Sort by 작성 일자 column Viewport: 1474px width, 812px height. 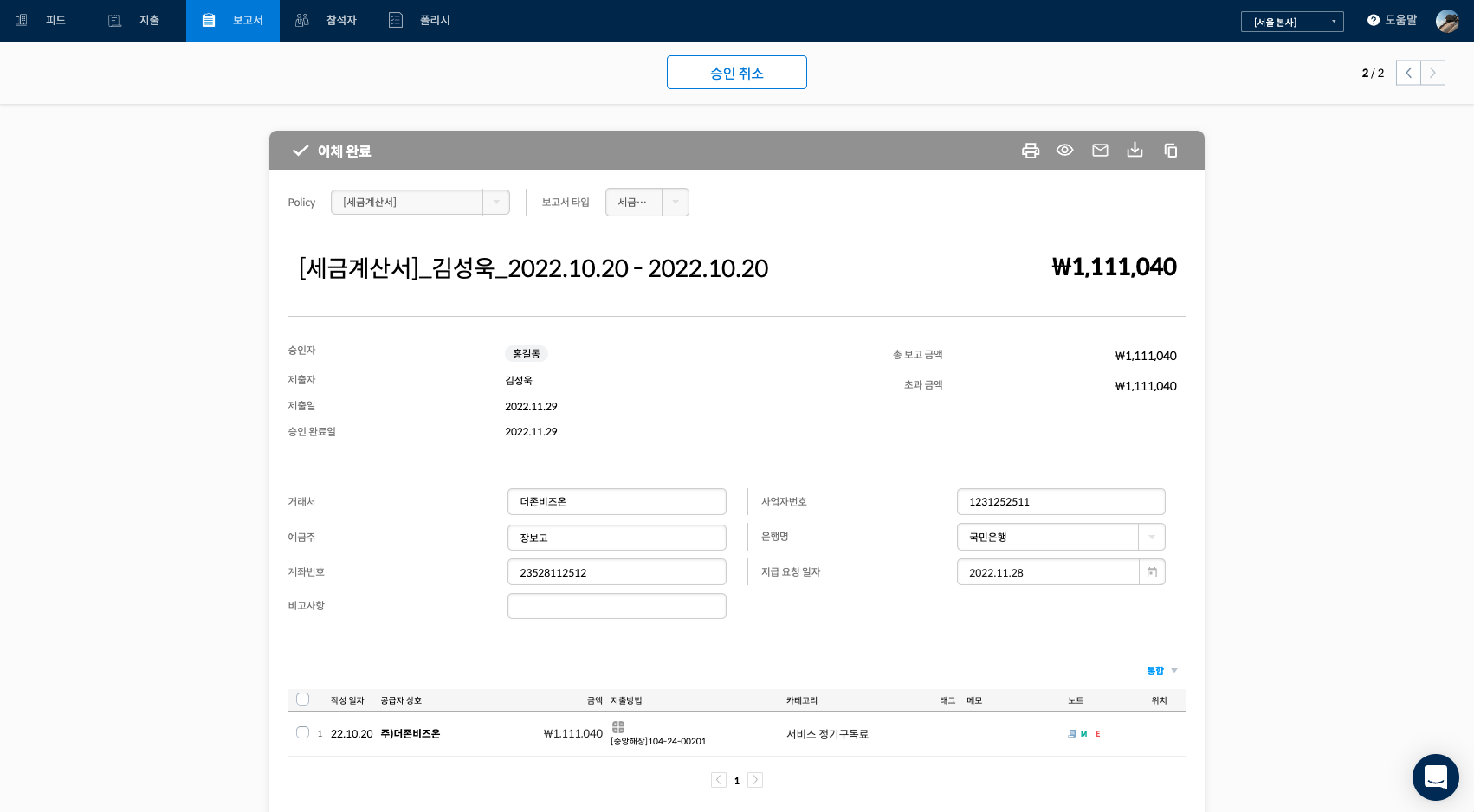point(347,700)
